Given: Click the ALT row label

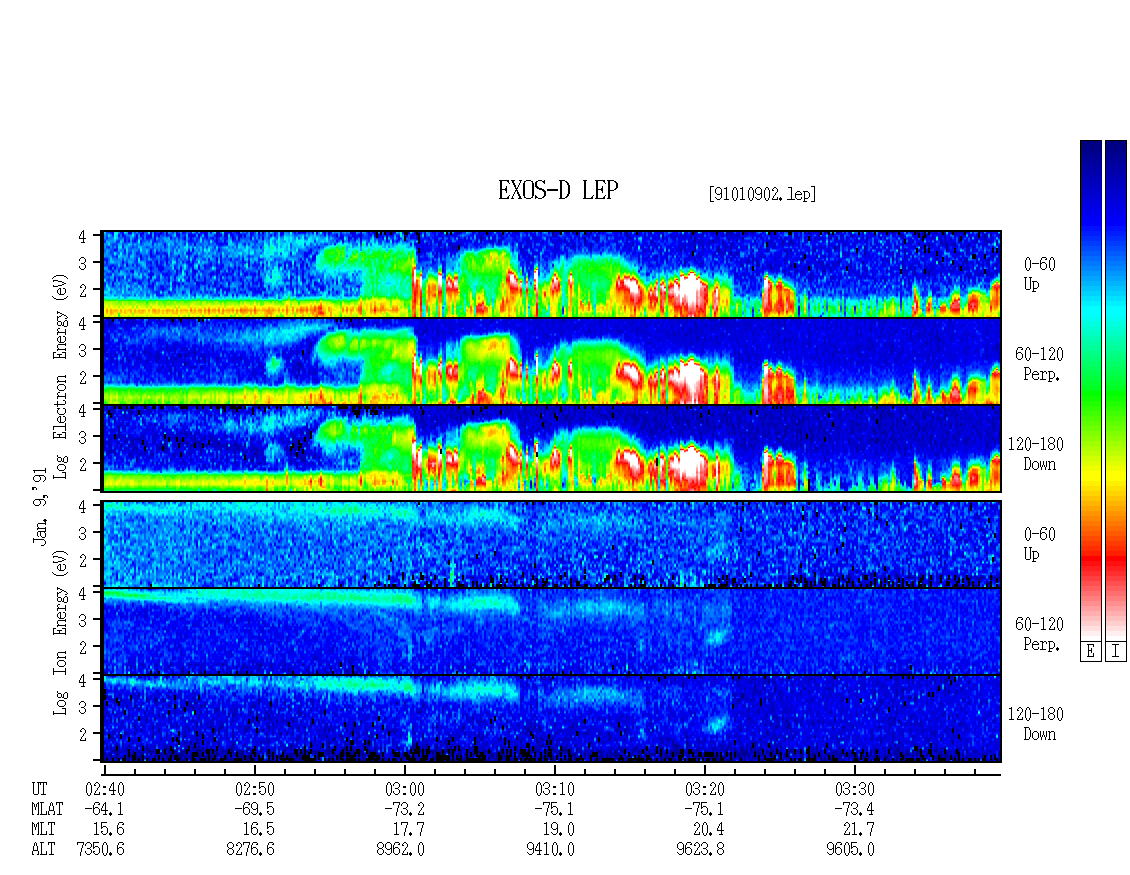Looking at the screenshot, I should pyautogui.click(x=43, y=850).
